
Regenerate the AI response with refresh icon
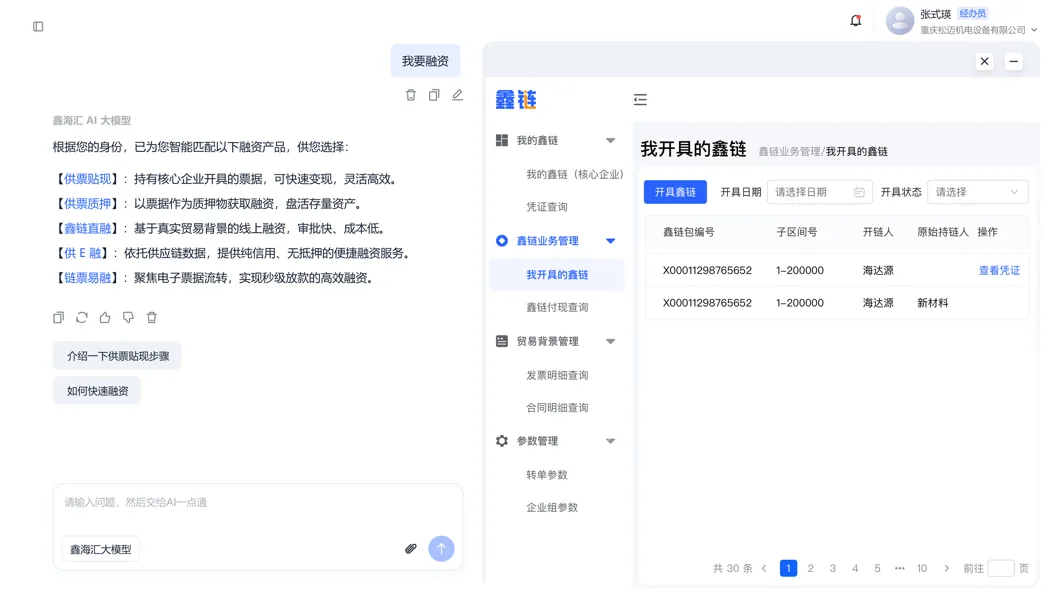(x=82, y=318)
